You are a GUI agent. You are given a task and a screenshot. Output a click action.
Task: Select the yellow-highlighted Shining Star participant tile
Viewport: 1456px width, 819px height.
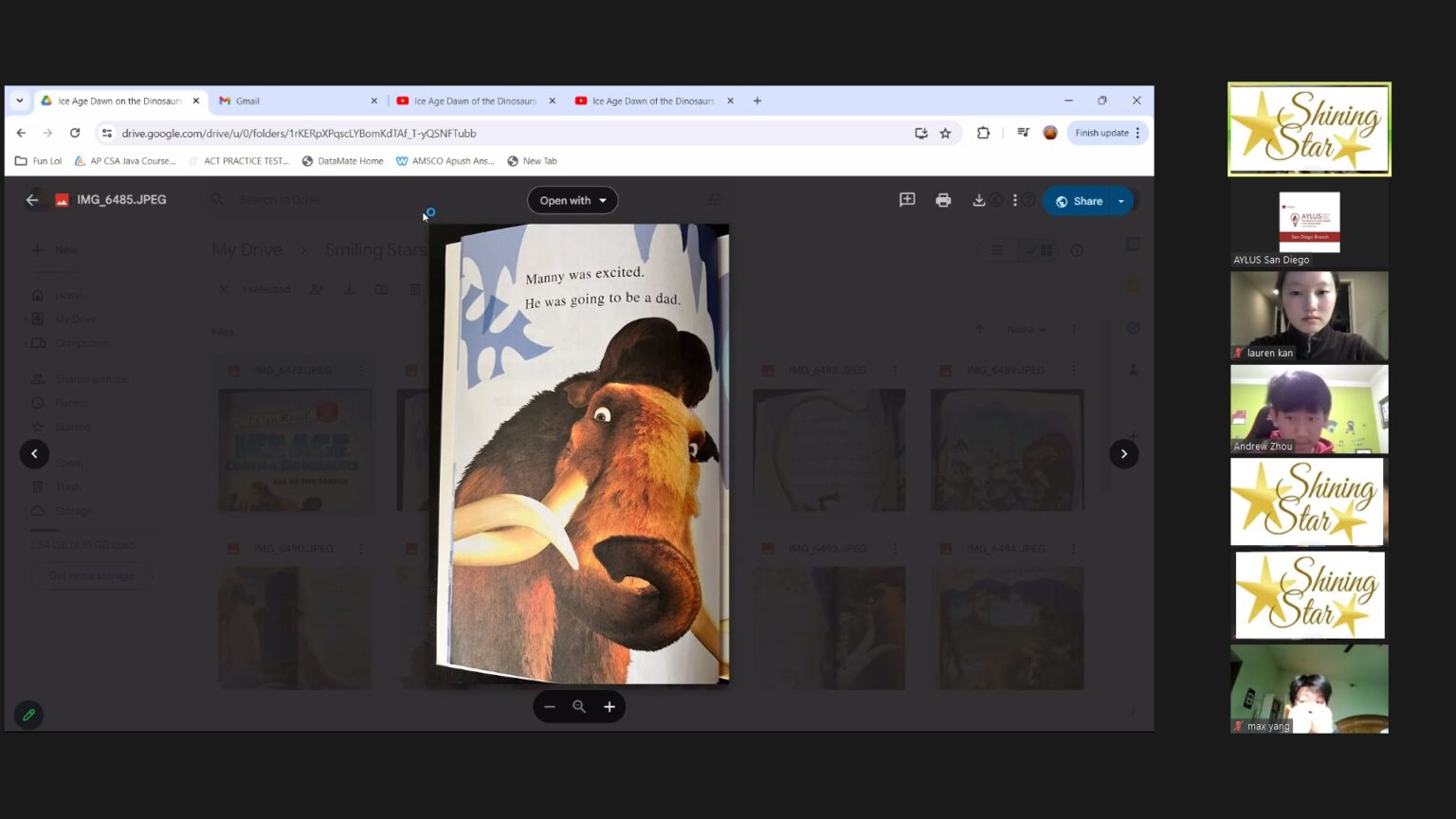1309,129
